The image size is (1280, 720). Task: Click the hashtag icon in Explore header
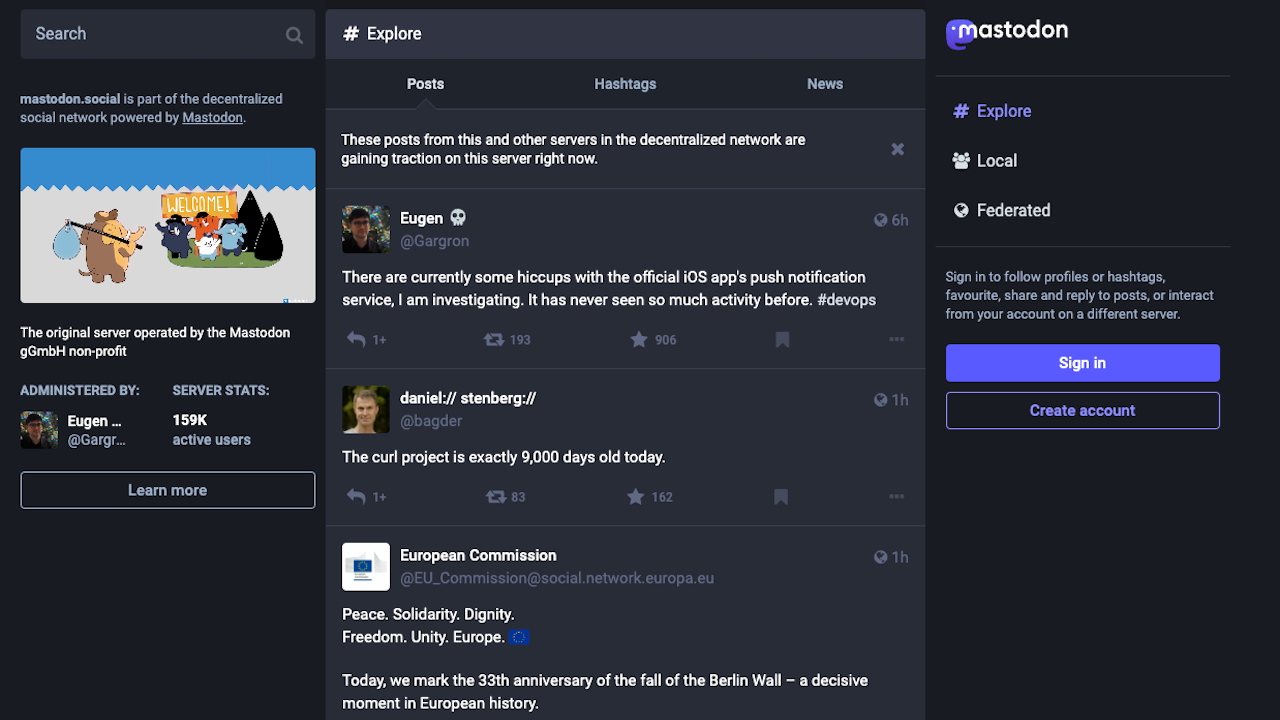point(351,34)
